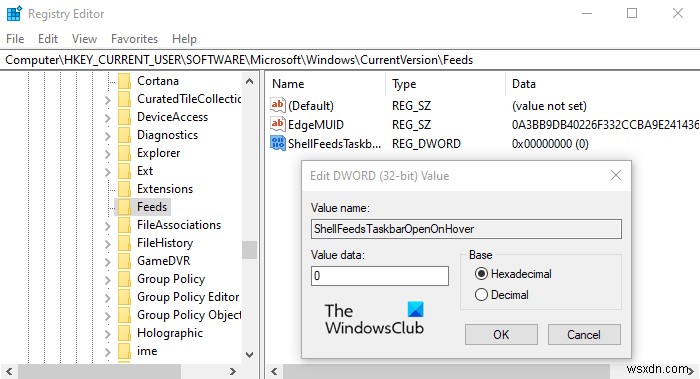The height and width of the screenshot is (379, 700).
Task: Click the Value name field
Action: coord(466,229)
